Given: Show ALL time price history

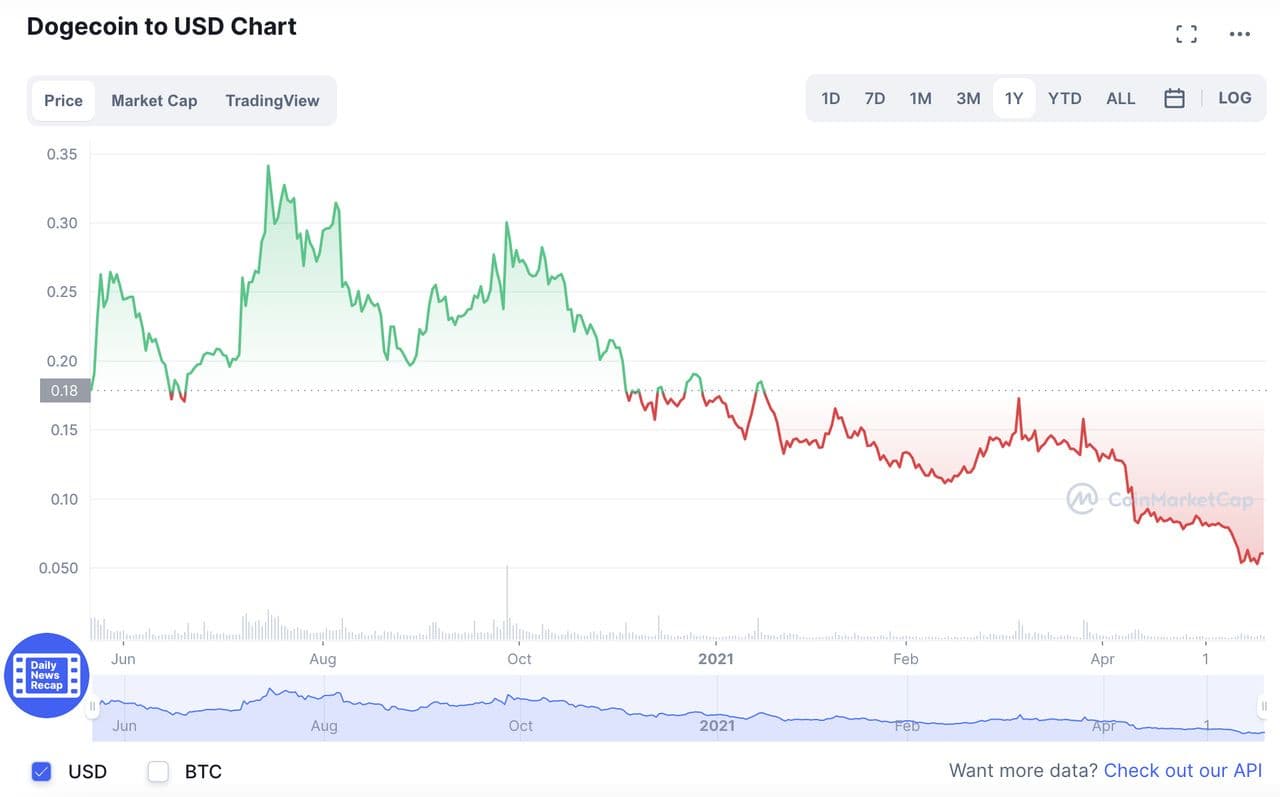Looking at the screenshot, I should (1120, 98).
